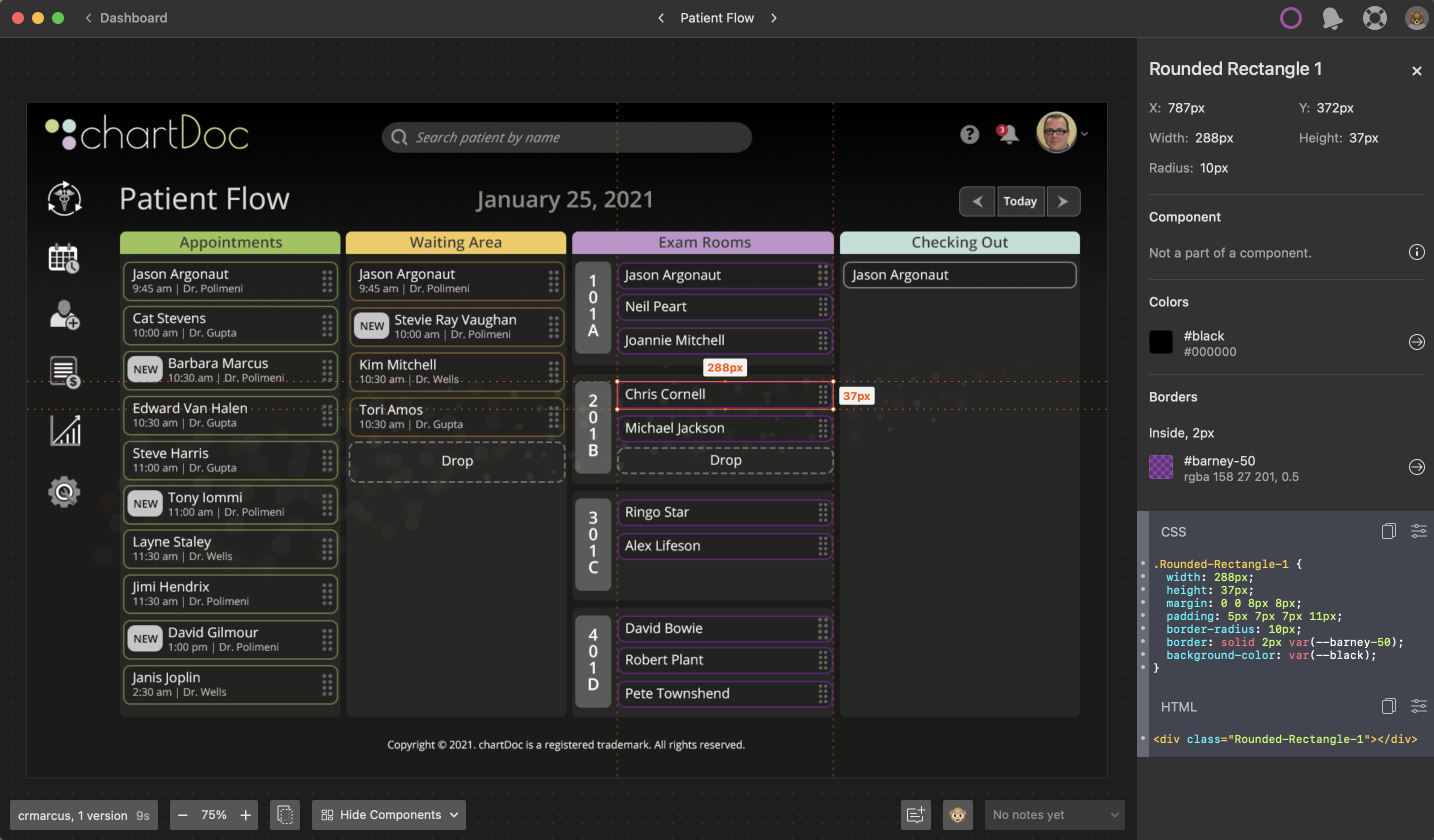Viewport: 1434px width, 840px height.
Task: Go to previous screen before Patient Flow
Action: click(660, 17)
